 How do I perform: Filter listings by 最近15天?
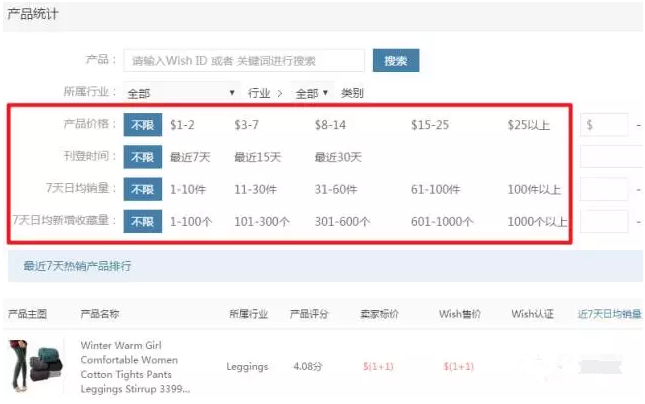[258, 157]
